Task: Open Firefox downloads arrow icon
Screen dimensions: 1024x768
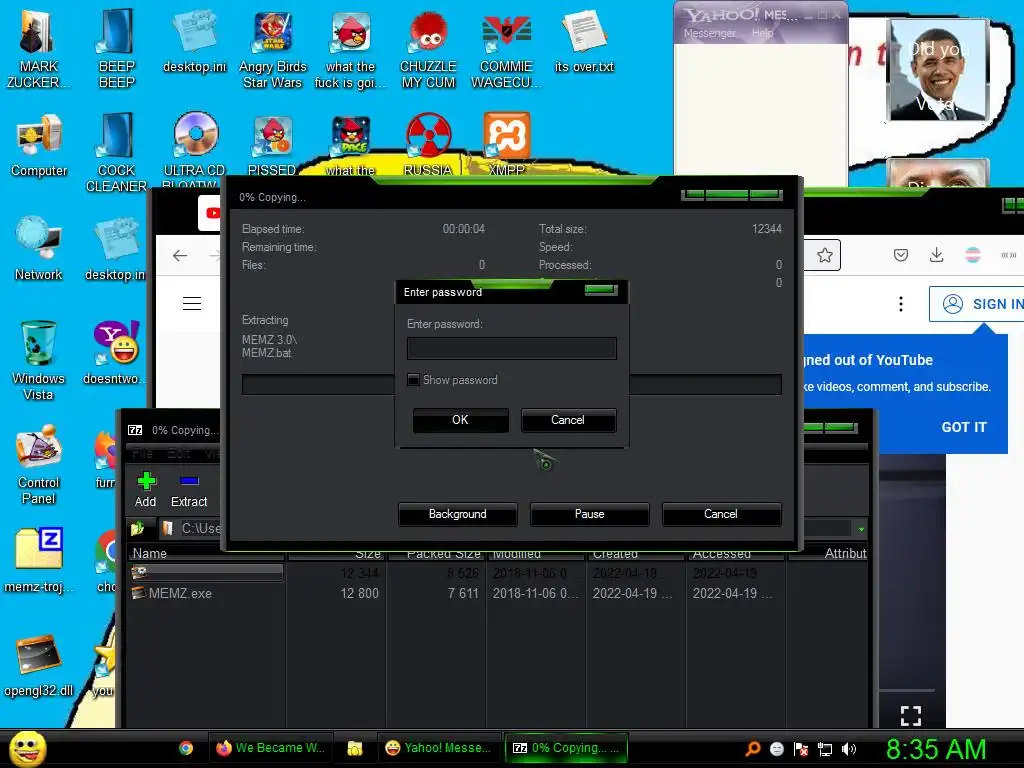Action: point(936,255)
